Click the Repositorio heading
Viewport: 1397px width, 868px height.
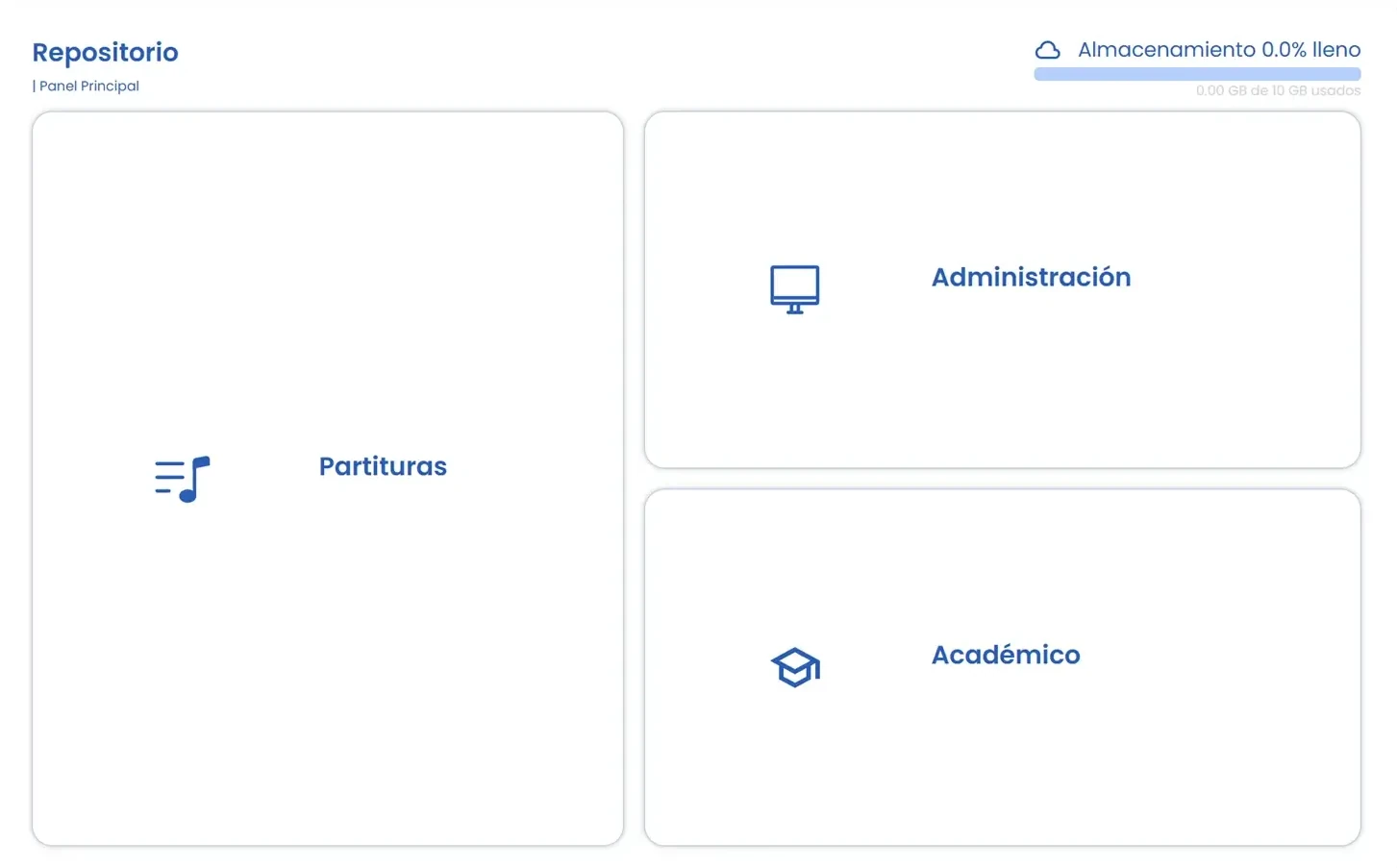coord(105,52)
